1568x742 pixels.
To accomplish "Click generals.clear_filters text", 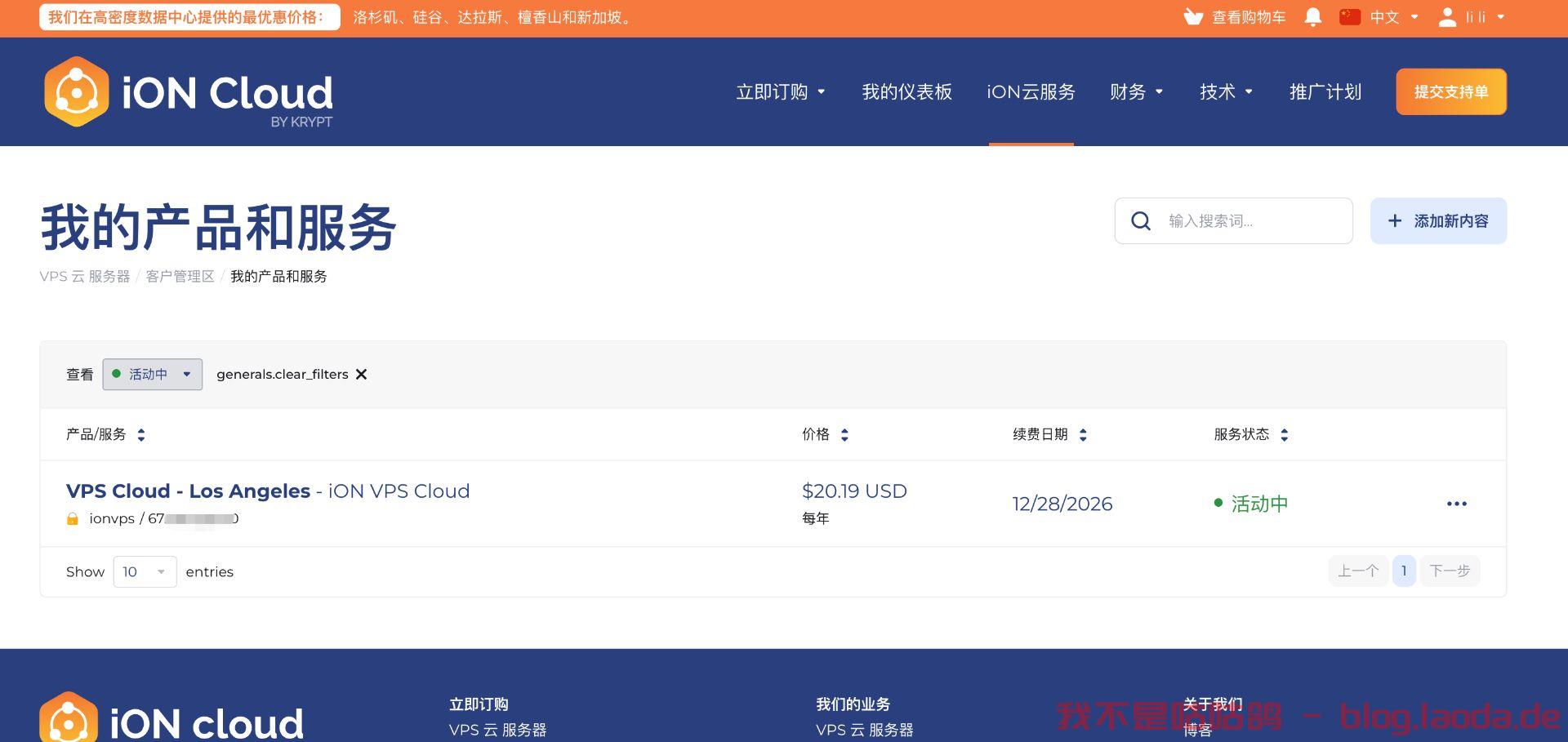I will tap(282, 374).
